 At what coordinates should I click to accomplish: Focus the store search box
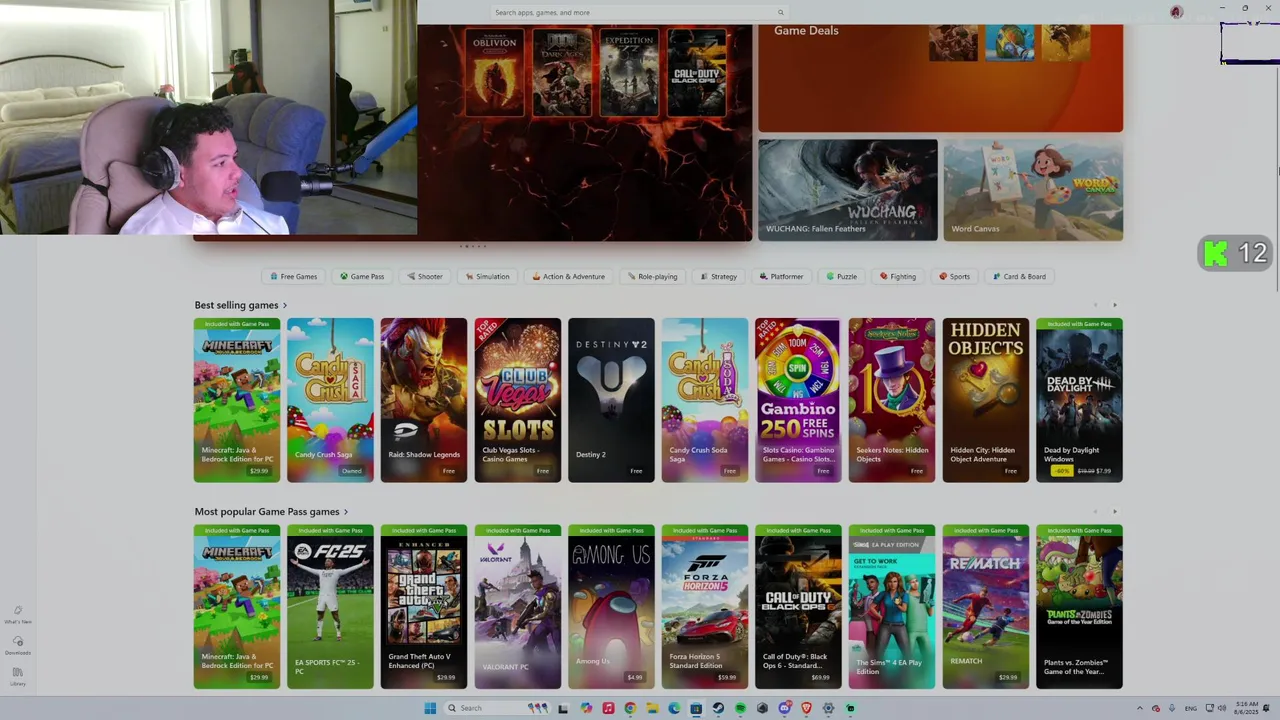(639, 13)
